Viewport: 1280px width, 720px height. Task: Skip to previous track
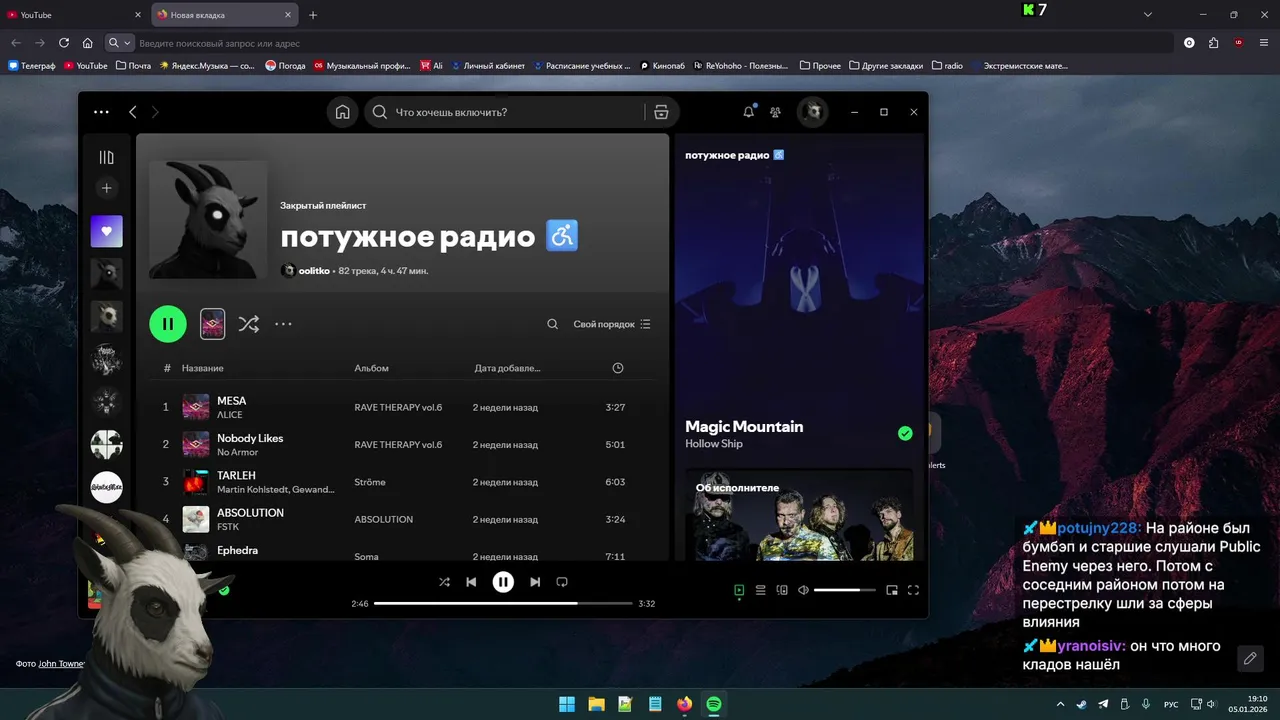(471, 582)
